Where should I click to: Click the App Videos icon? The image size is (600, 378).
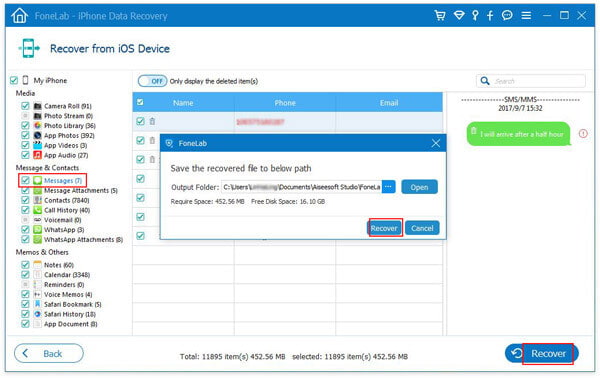tap(38, 145)
